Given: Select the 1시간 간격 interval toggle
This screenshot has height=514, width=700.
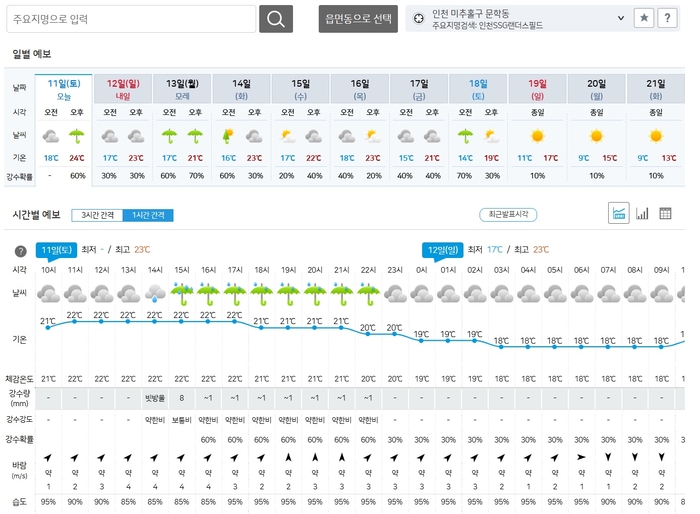Looking at the screenshot, I should tap(146, 215).
